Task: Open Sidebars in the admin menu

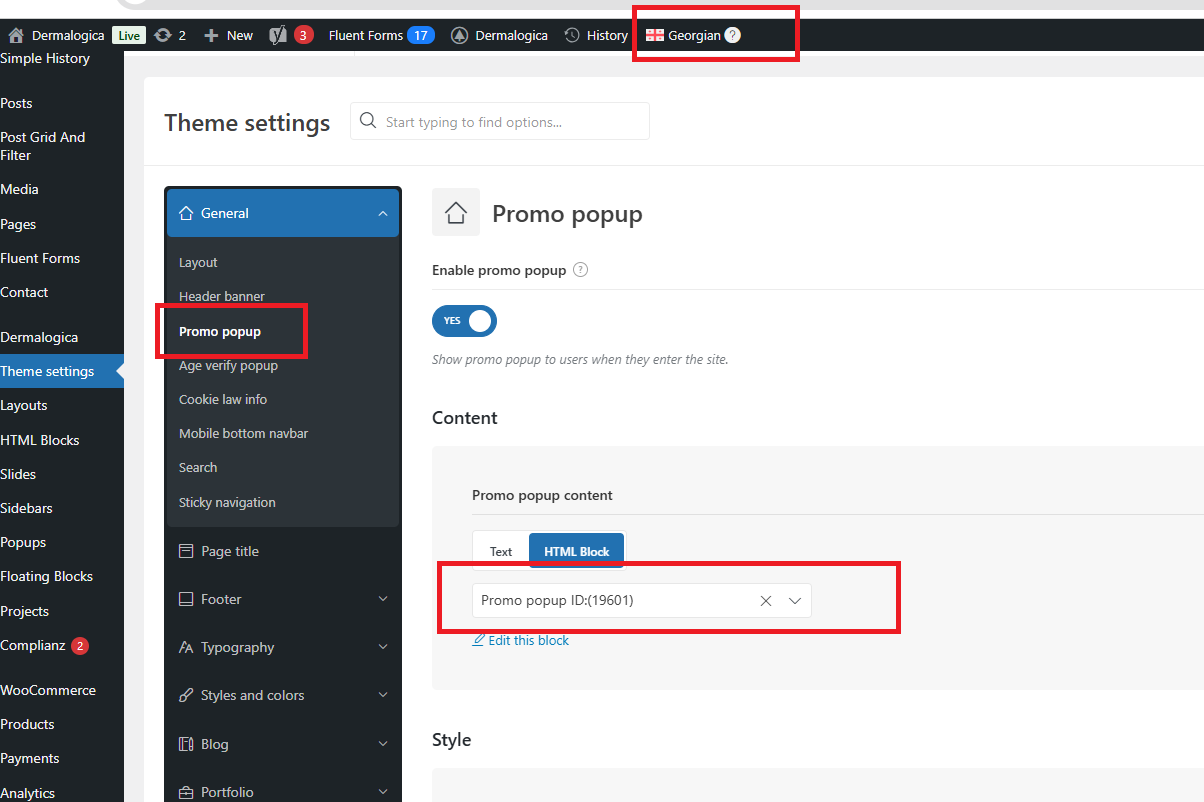Action: (26, 508)
